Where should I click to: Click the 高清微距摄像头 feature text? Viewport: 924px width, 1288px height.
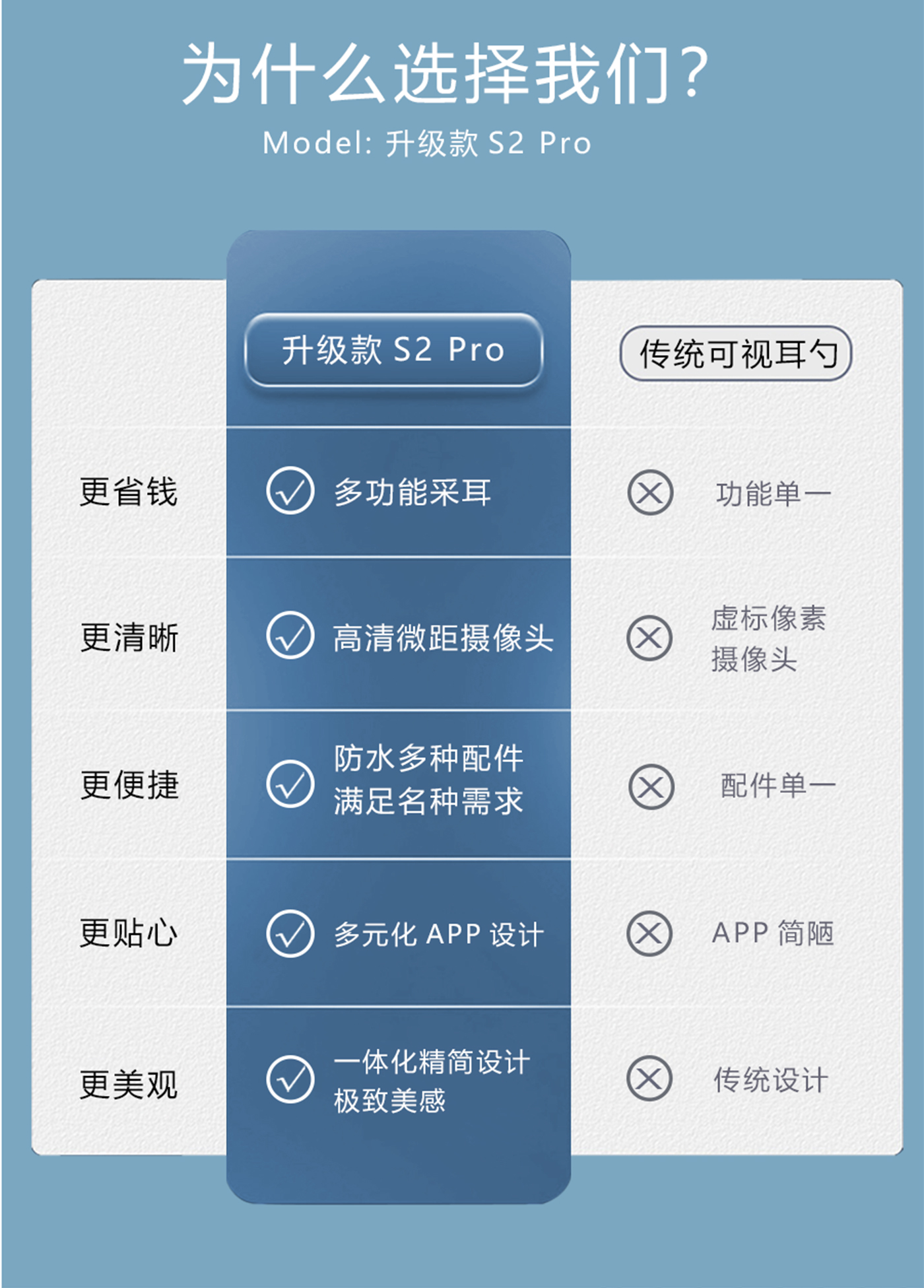coord(443,638)
